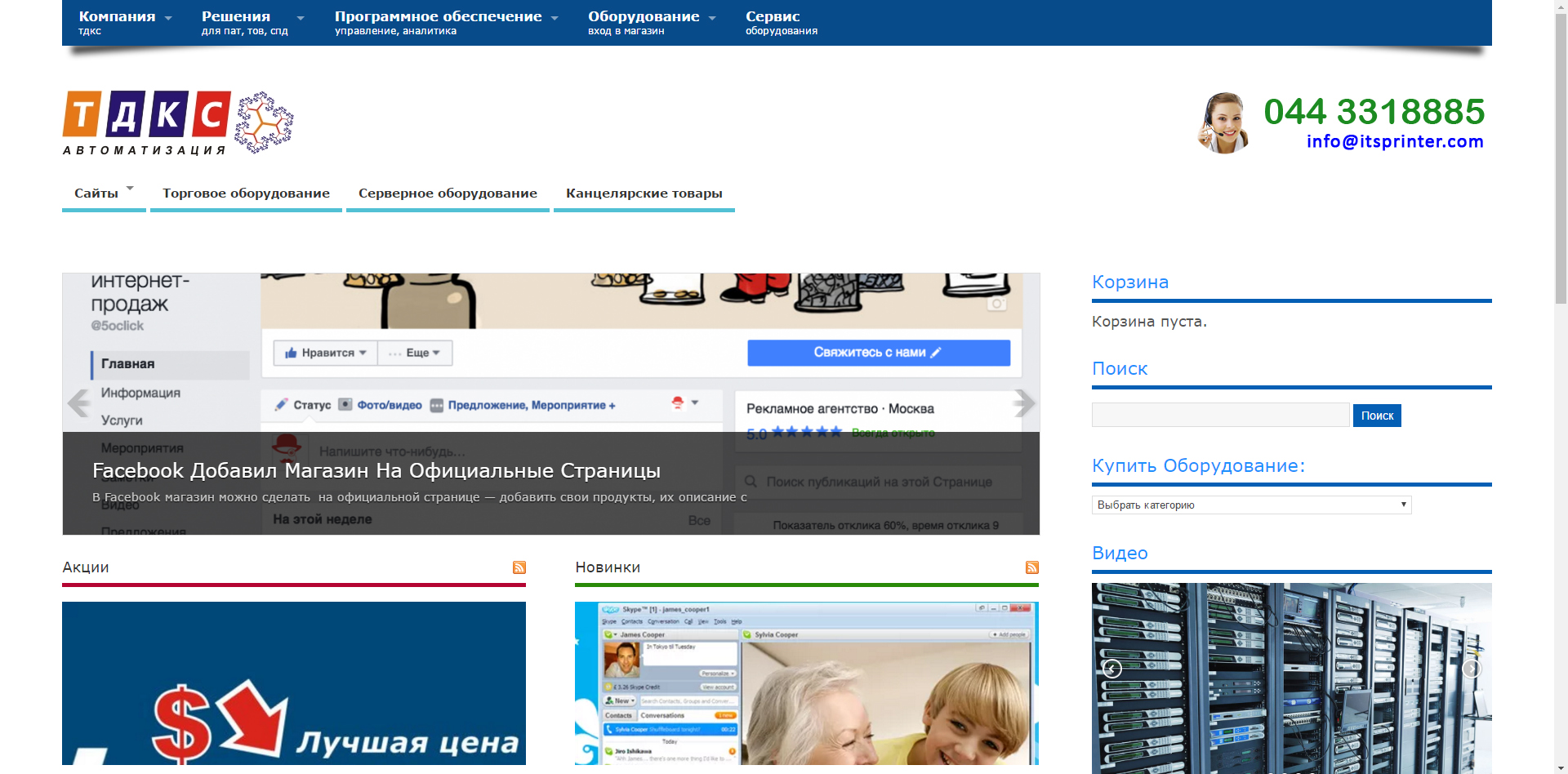
Task: Go to next slide in main slider
Action: 1023,403
